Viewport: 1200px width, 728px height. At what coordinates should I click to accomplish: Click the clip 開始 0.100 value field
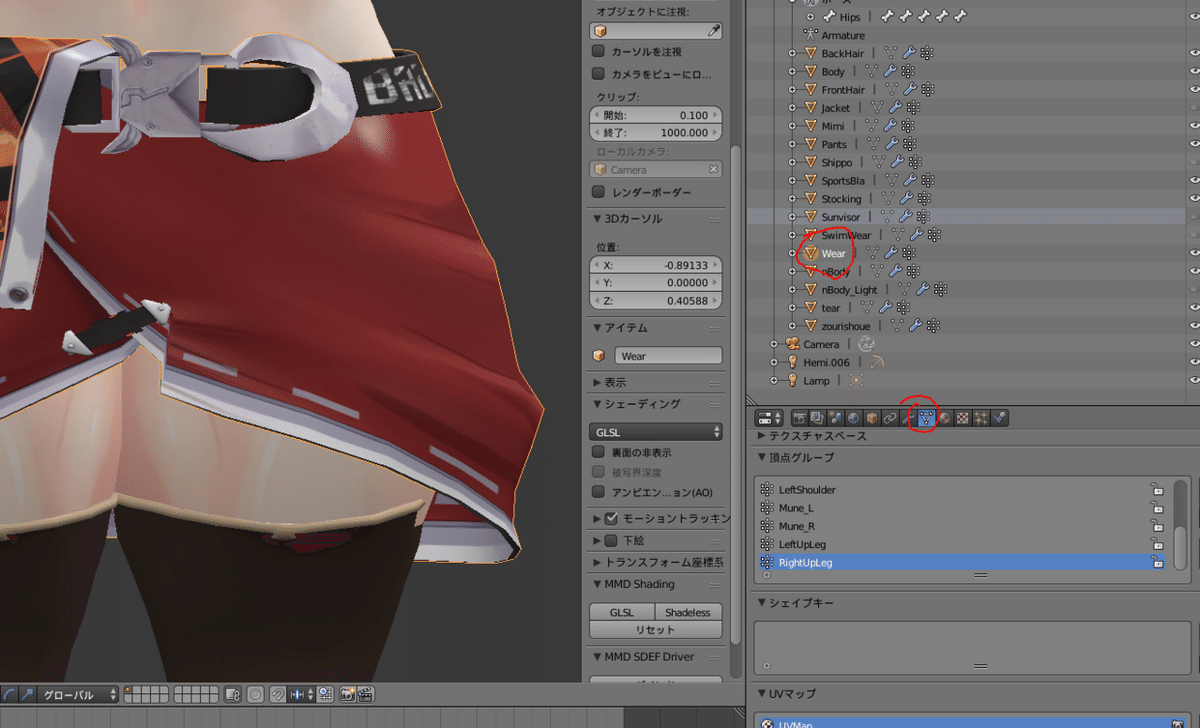(656, 115)
